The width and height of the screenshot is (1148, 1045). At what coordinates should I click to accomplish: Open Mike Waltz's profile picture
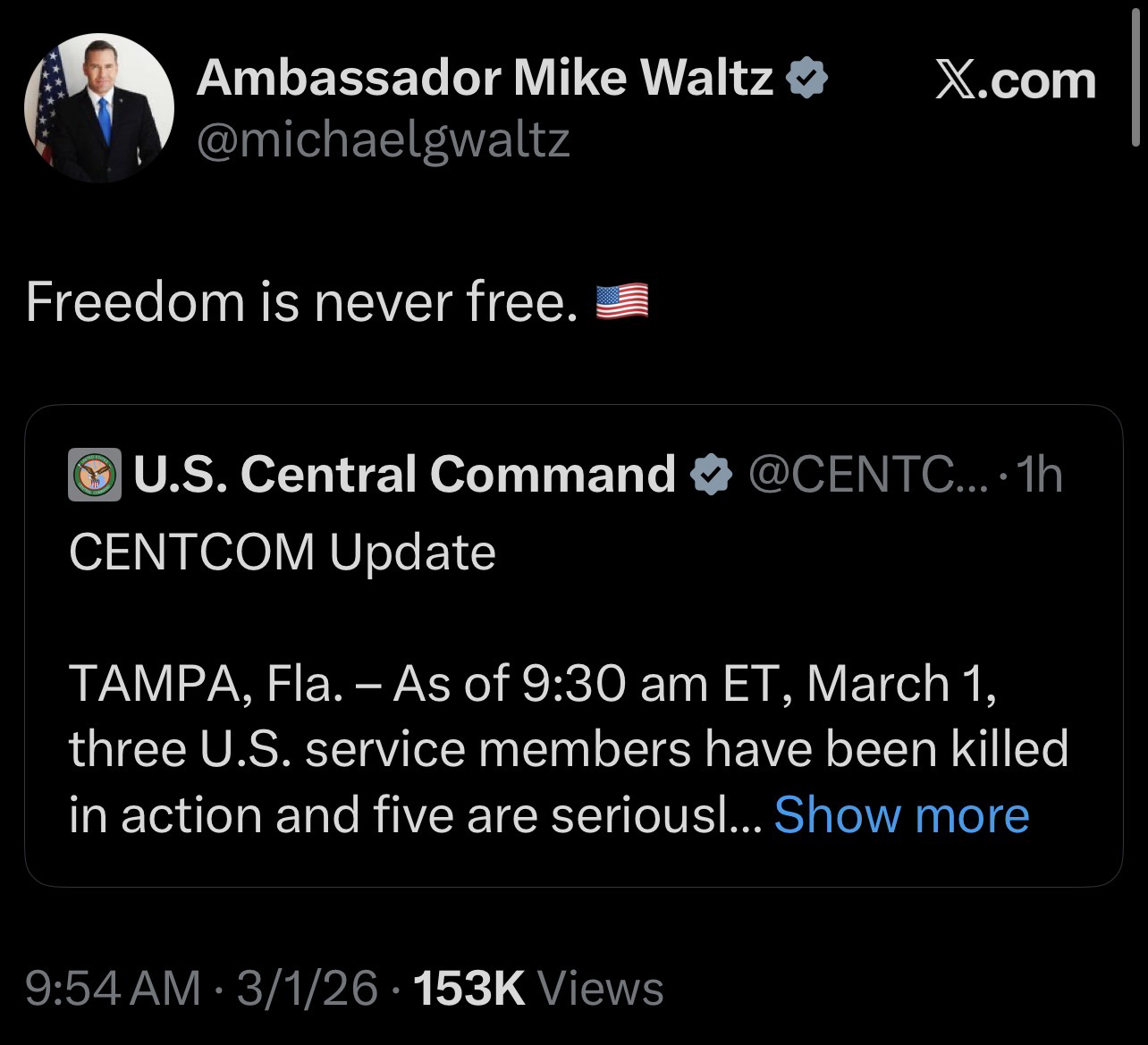(x=98, y=108)
